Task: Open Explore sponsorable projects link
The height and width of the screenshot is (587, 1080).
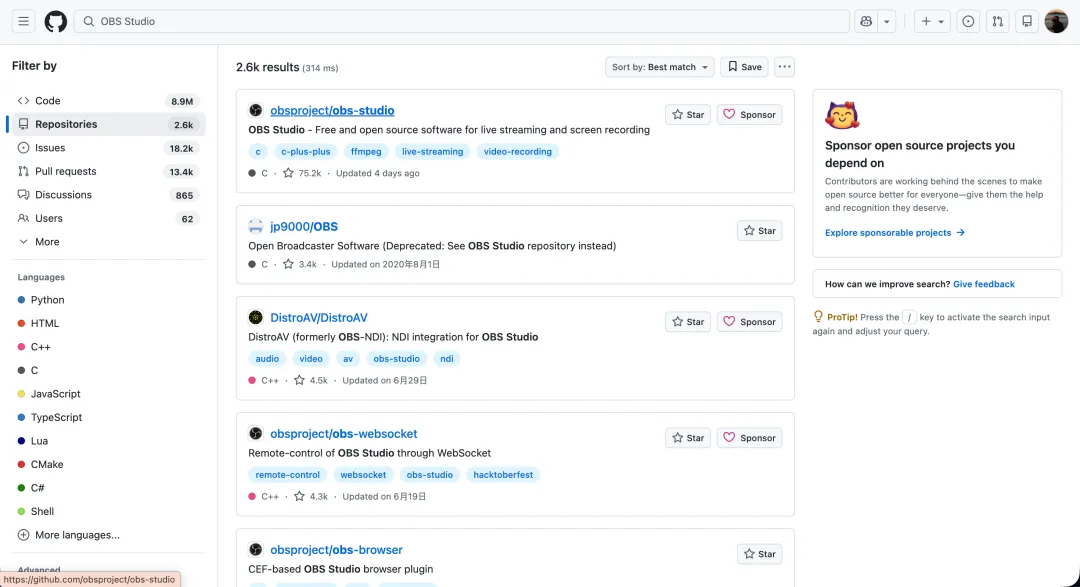Action: pyautogui.click(x=895, y=233)
